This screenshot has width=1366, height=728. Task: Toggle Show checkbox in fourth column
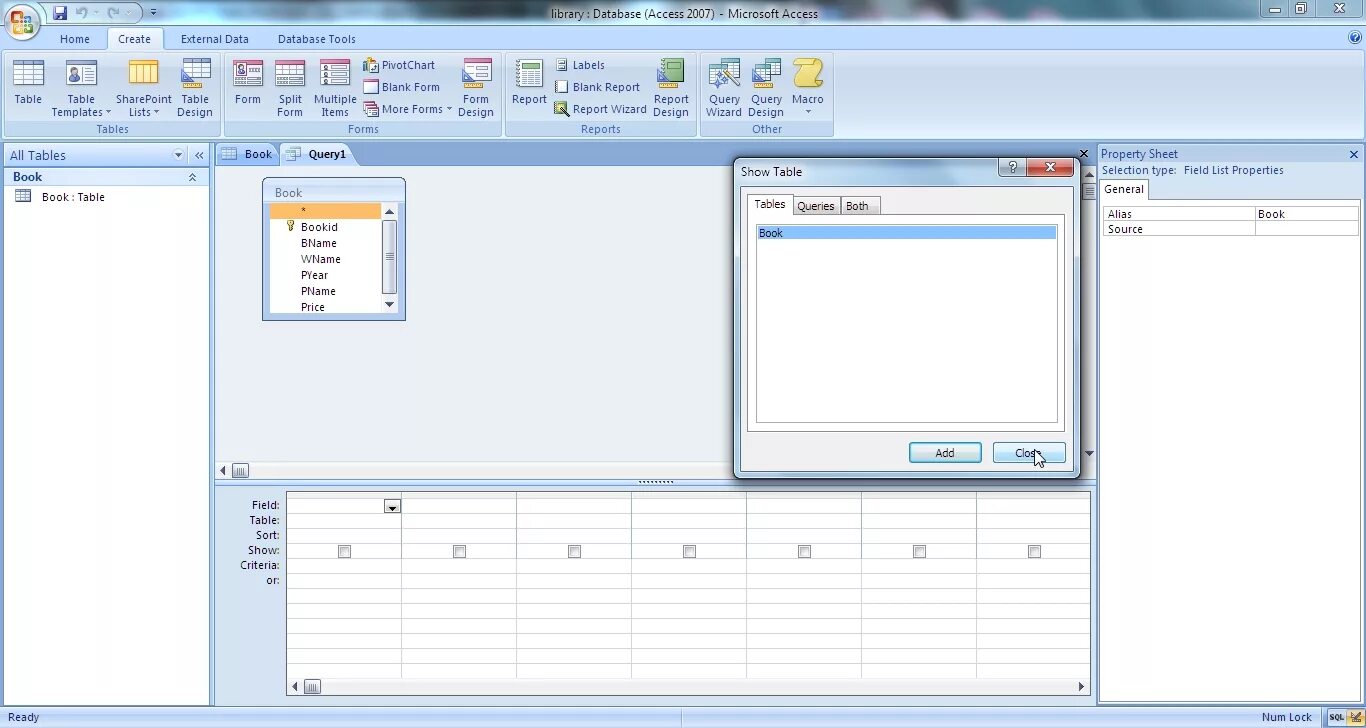pyautogui.click(x=689, y=551)
